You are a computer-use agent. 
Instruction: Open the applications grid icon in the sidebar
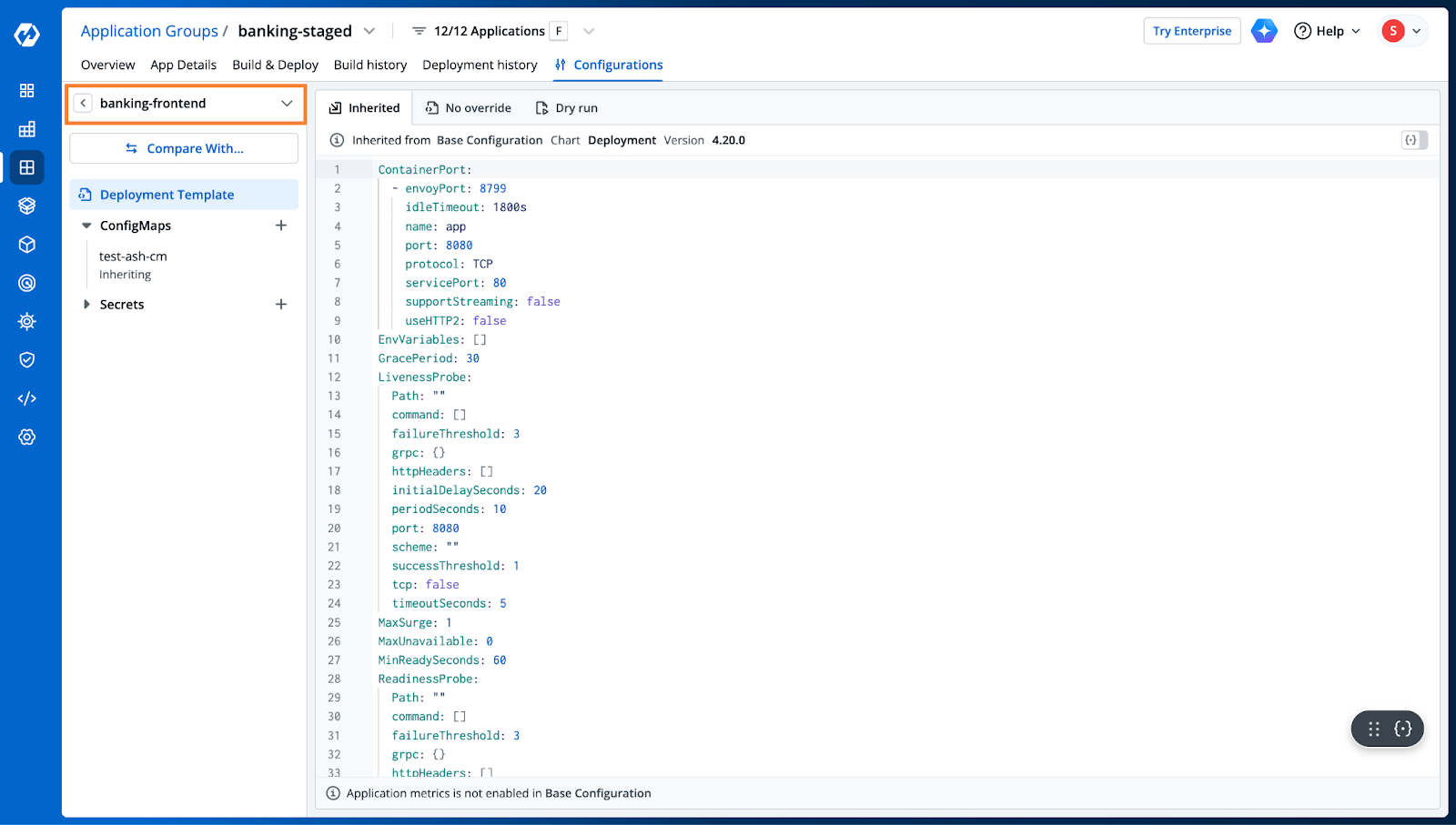click(27, 91)
